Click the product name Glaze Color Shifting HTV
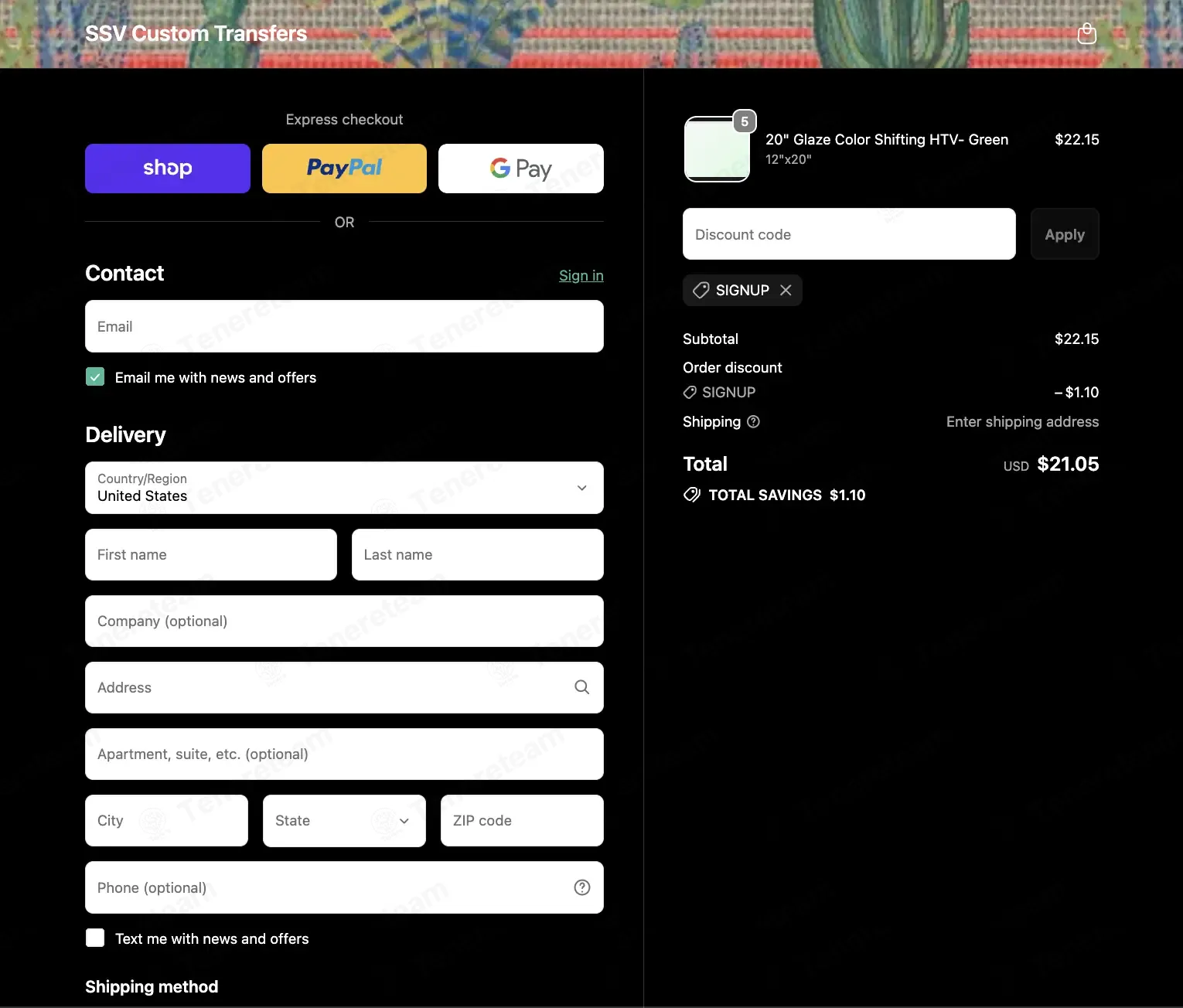 tap(887, 139)
